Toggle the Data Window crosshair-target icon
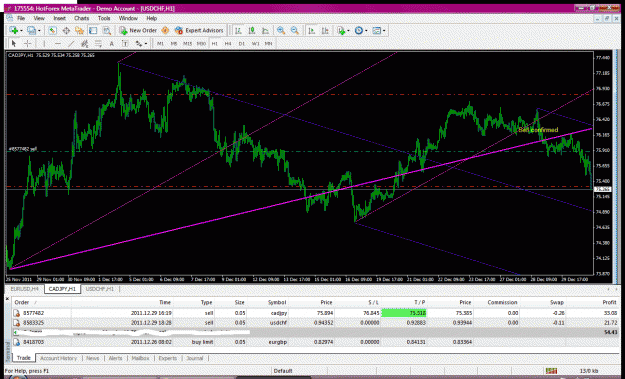 (66, 30)
